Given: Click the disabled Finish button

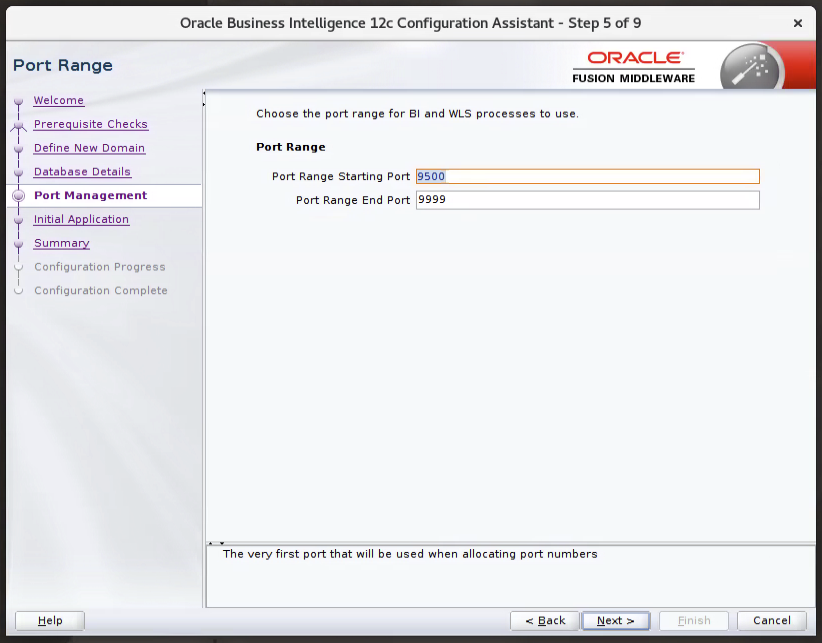Looking at the screenshot, I should (x=694, y=620).
